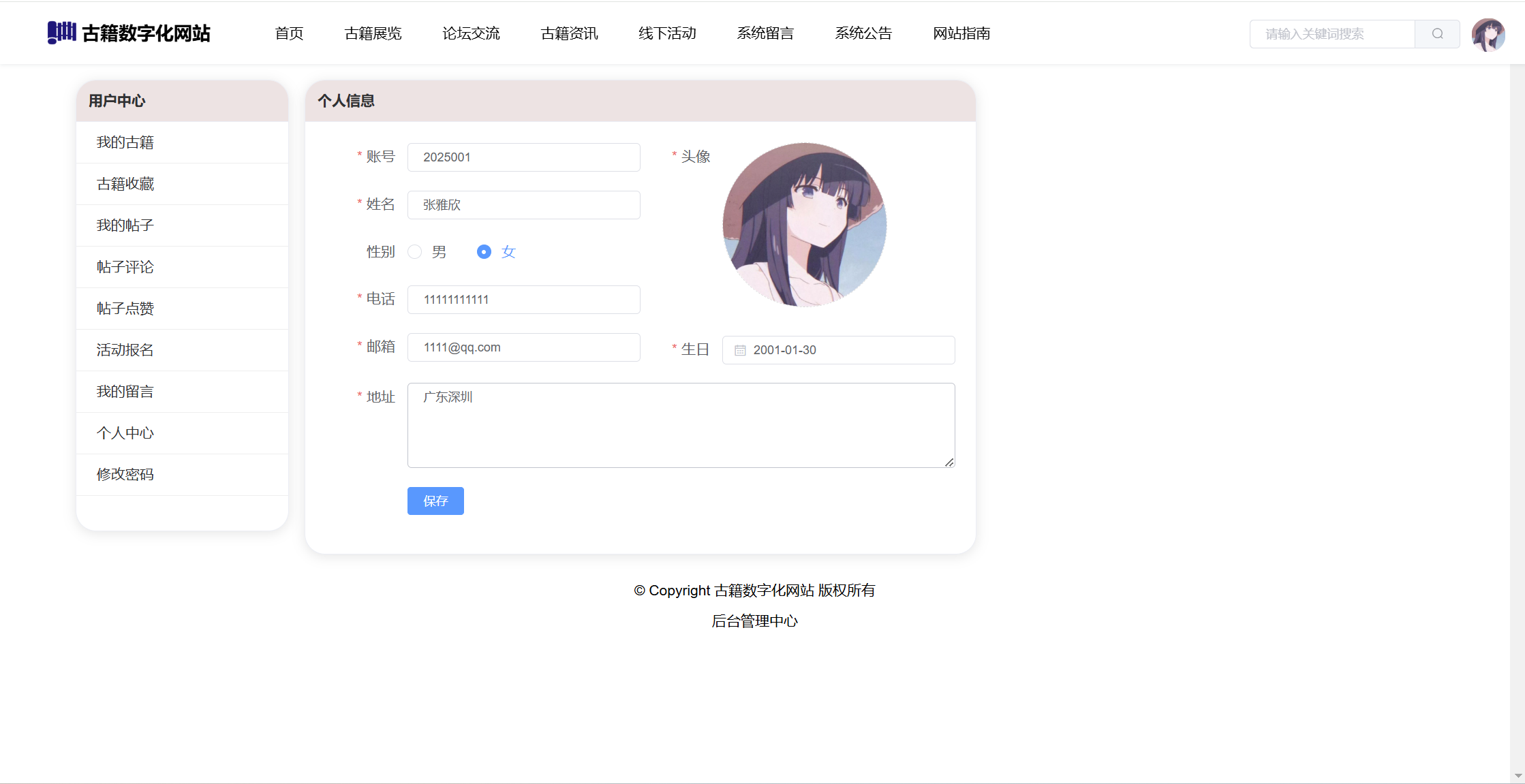The height and width of the screenshot is (784, 1525).
Task: Select the 男 gender radio button
Action: click(415, 252)
